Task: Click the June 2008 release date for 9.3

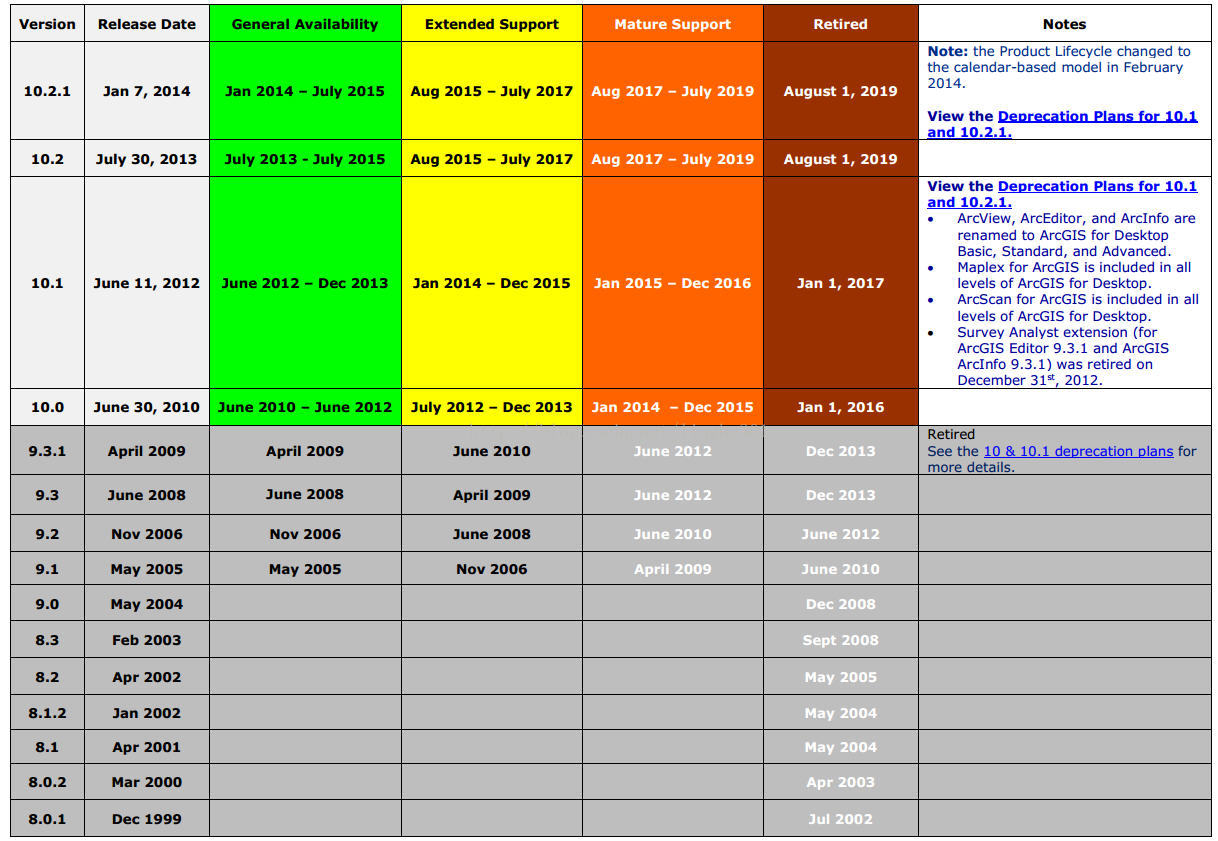Action: (147, 495)
